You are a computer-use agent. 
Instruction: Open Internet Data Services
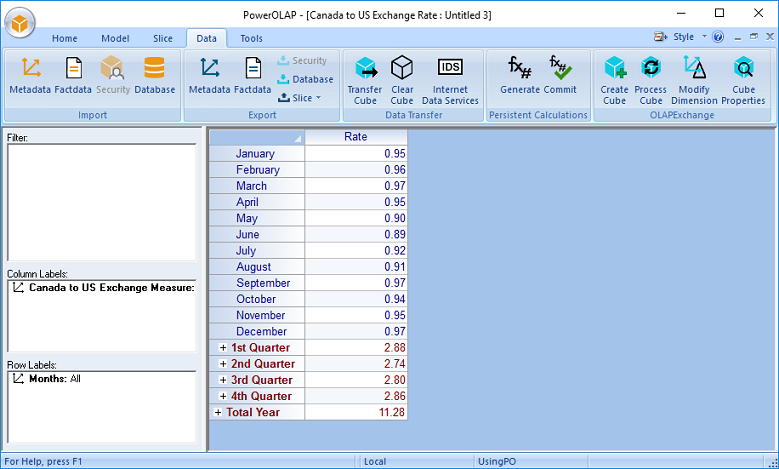pos(450,80)
